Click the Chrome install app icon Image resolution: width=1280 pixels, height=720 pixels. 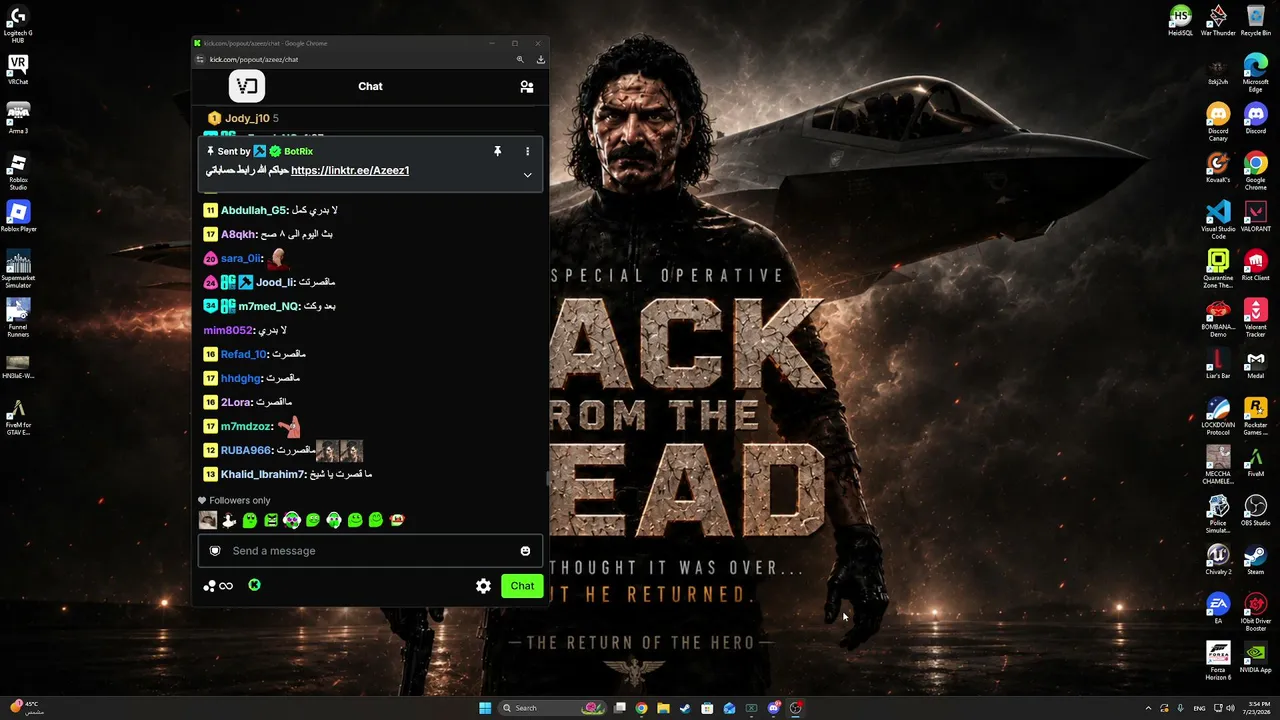pos(541,60)
